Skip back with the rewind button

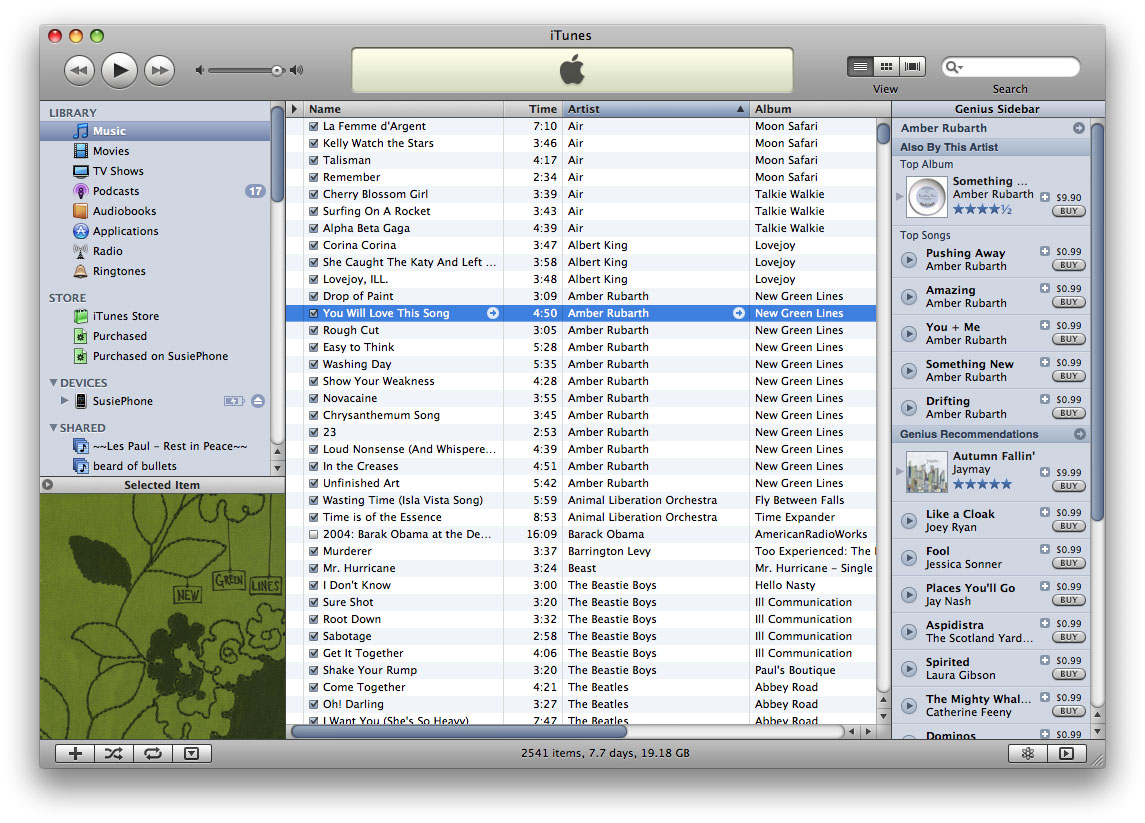coord(80,70)
